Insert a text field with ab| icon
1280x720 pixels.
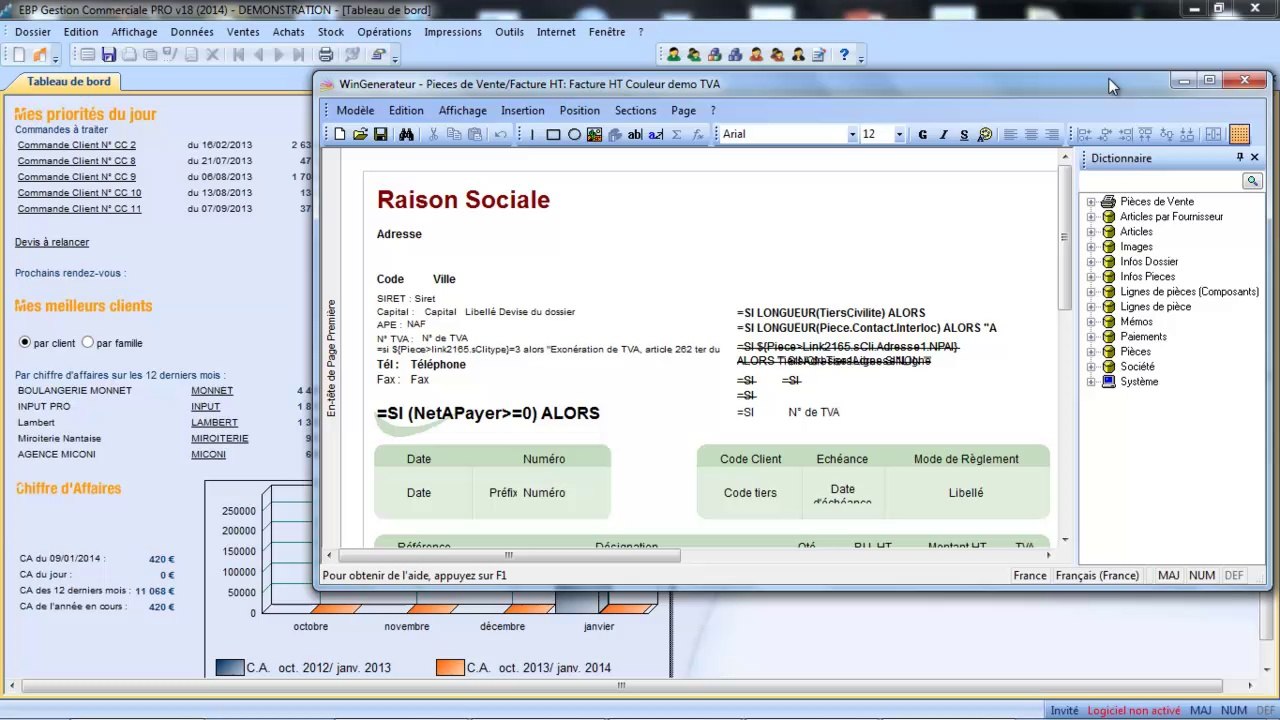[x=635, y=134]
